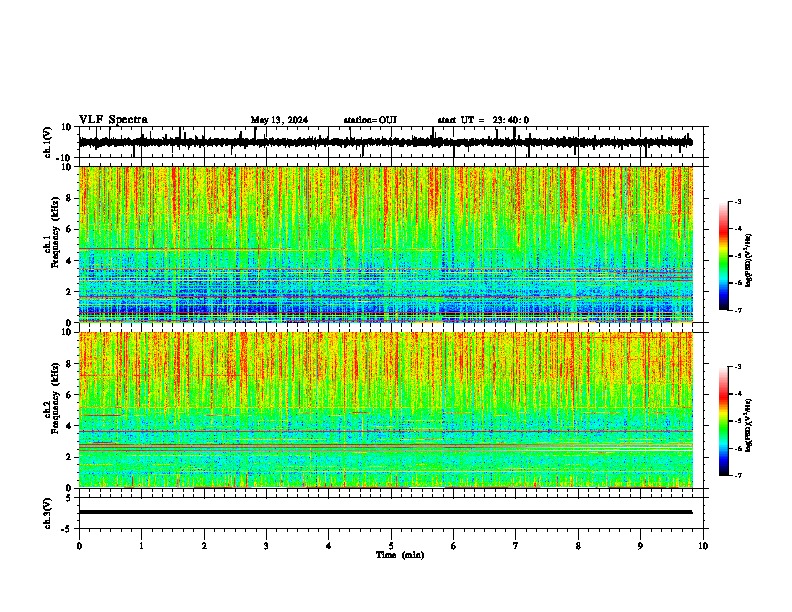Click the "station=OUI" header label
The height and width of the screenshot is (612, 792).
pyautogui.click(x=370, y=120)
